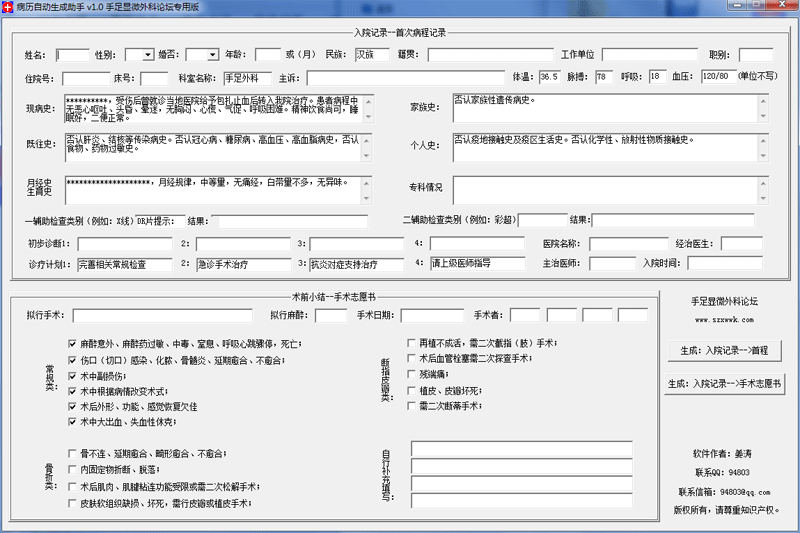
Task: Click the forum URL text www.szxwwk.com
Action: (x=724, y=320)
